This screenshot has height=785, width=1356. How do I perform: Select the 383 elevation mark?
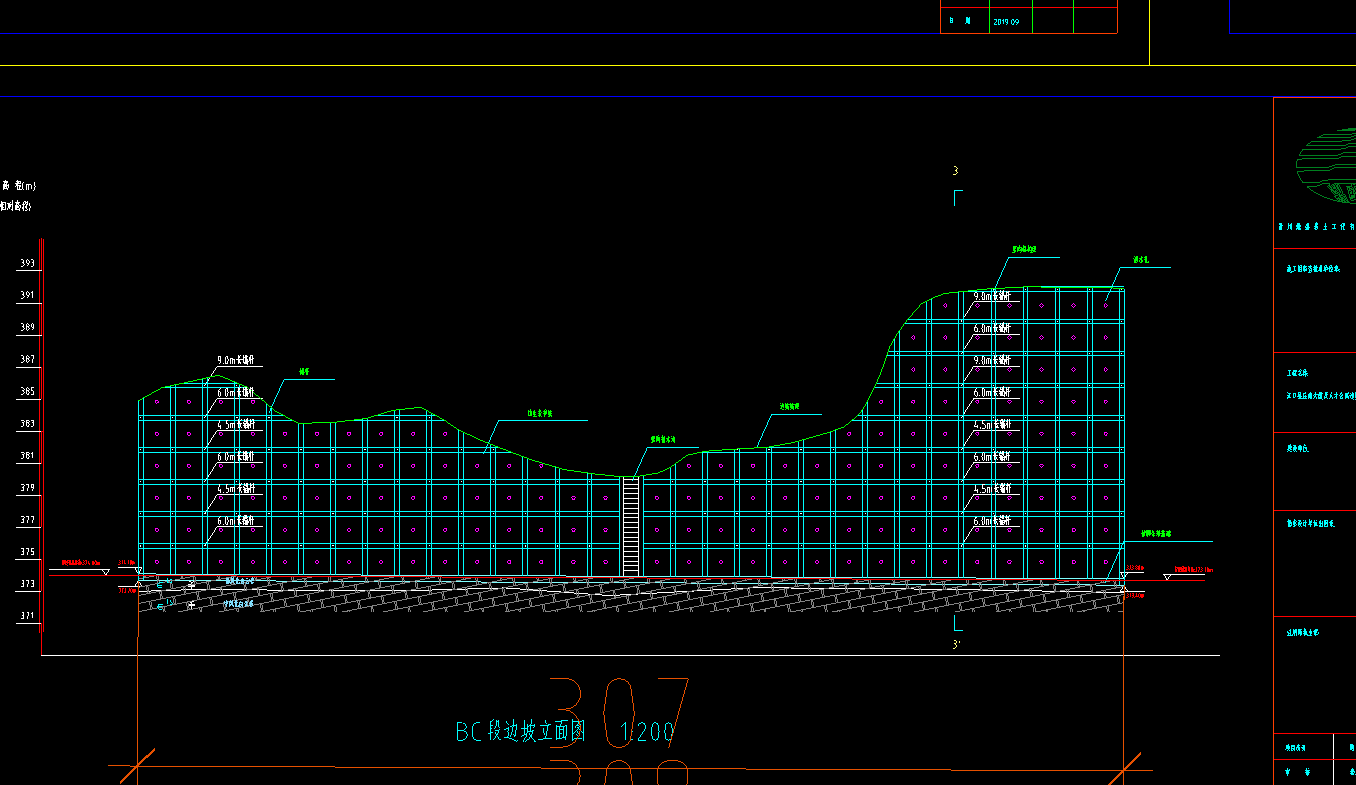click(27, 424)
